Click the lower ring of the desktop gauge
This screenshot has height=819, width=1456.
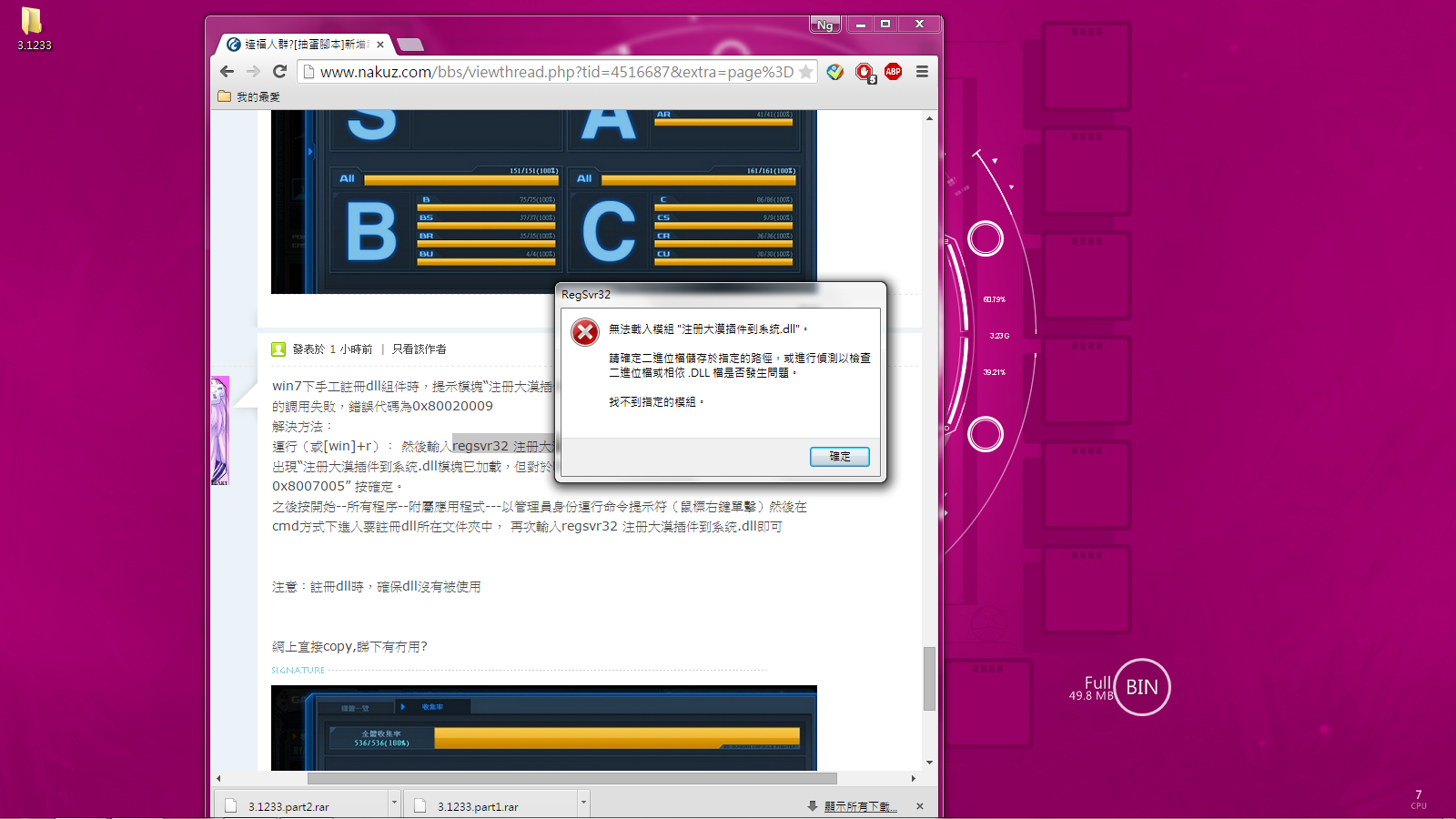(x=985, y=434)
